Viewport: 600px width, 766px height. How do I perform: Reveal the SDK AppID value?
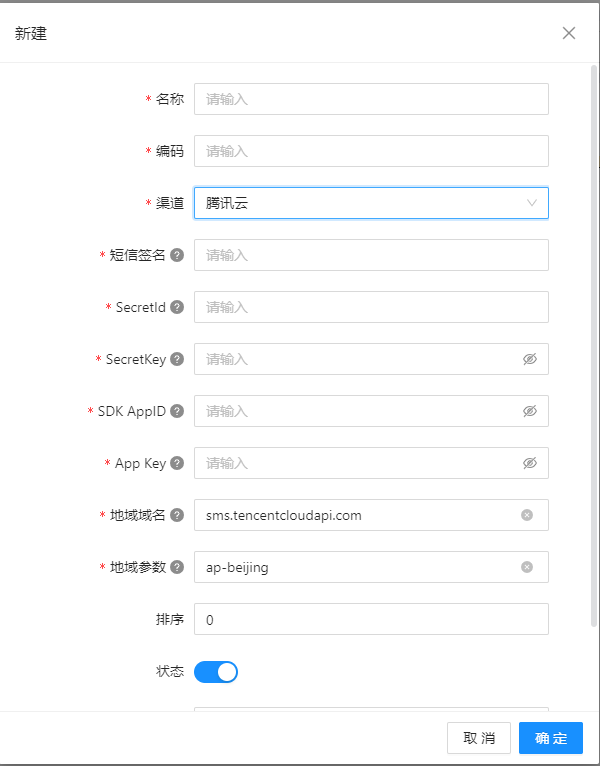[530, 411]
